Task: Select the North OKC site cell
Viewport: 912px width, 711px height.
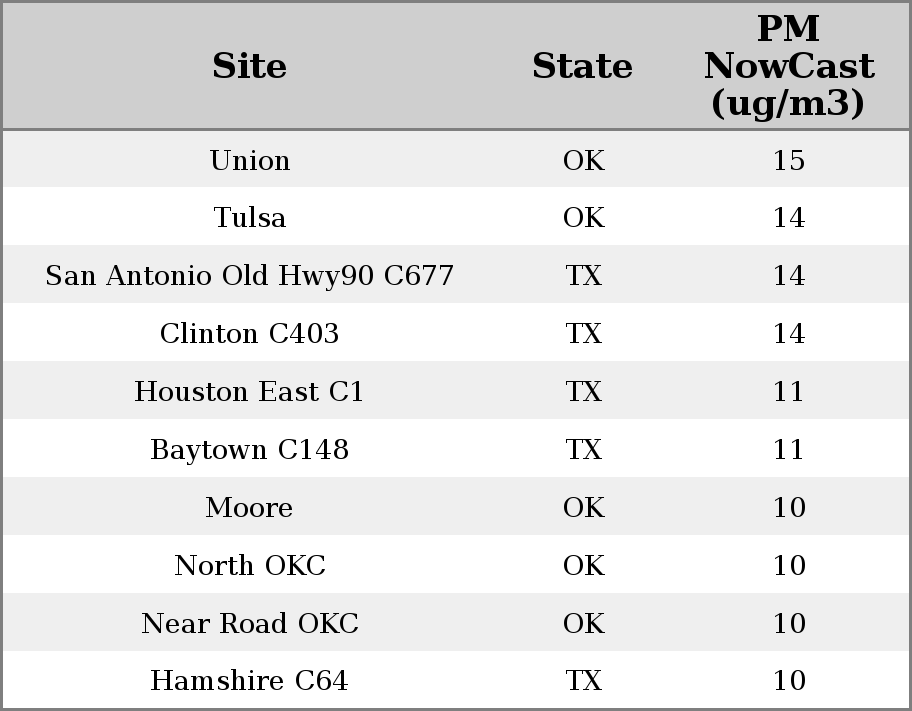Action: [250, 565]
